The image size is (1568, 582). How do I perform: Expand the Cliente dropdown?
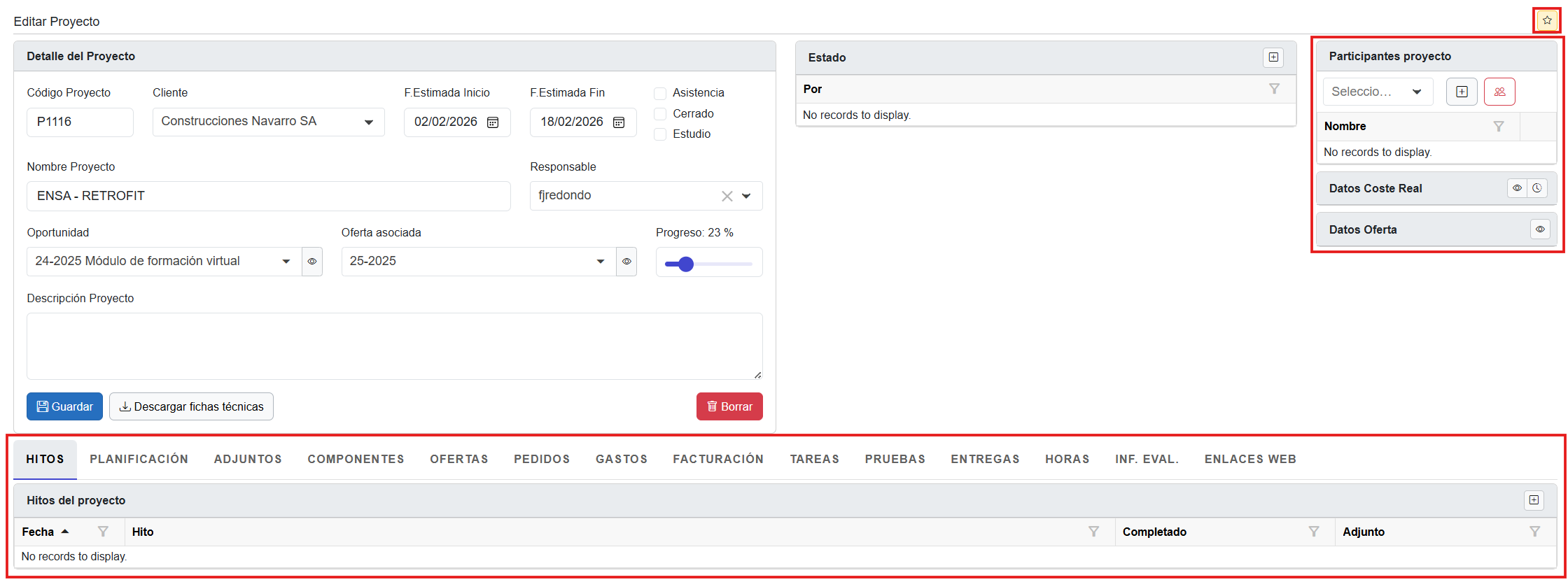[x=368, y=122]
